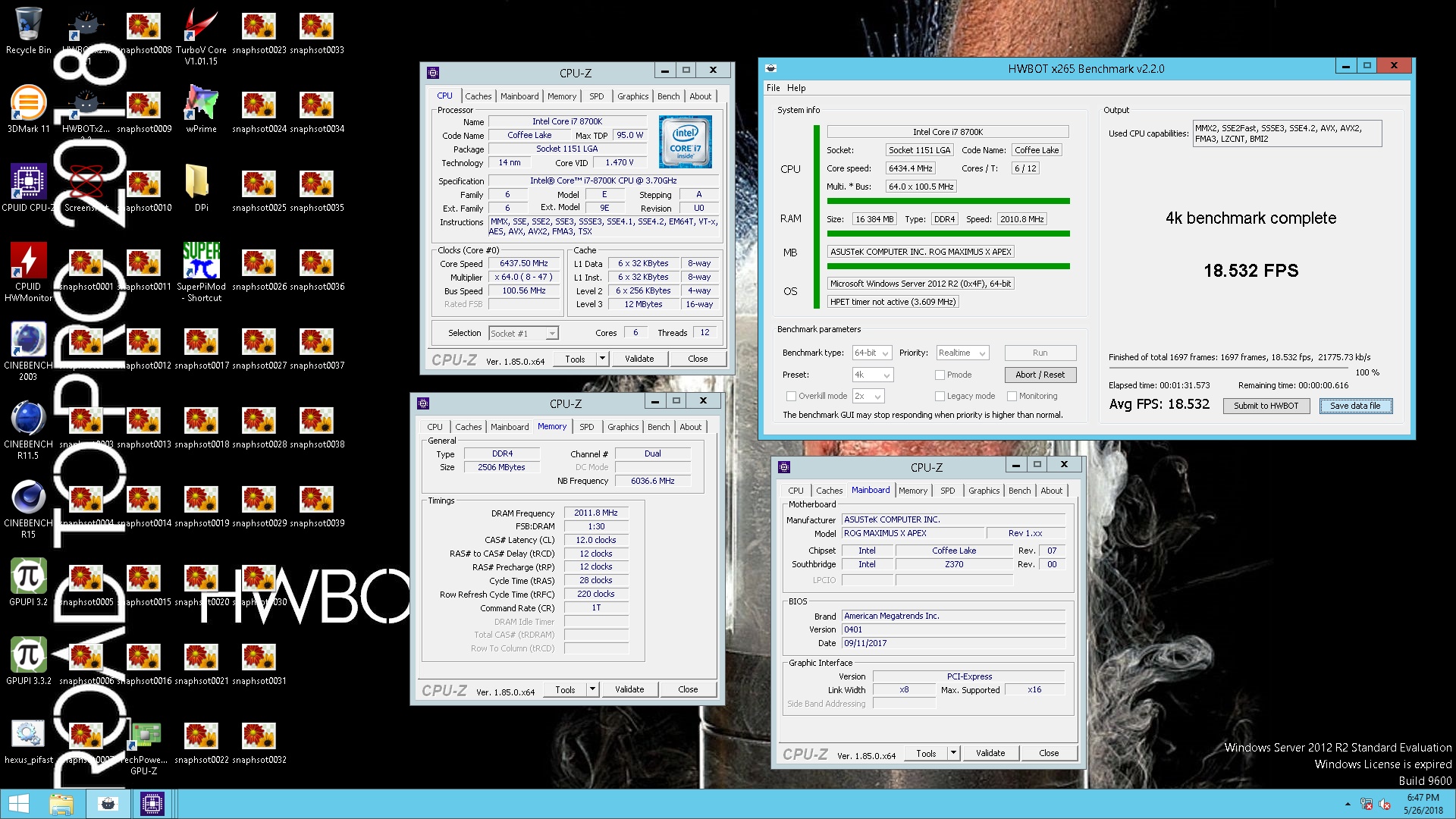
Task: Open SuperPiMod Shortcut icon
Action: 201,271
